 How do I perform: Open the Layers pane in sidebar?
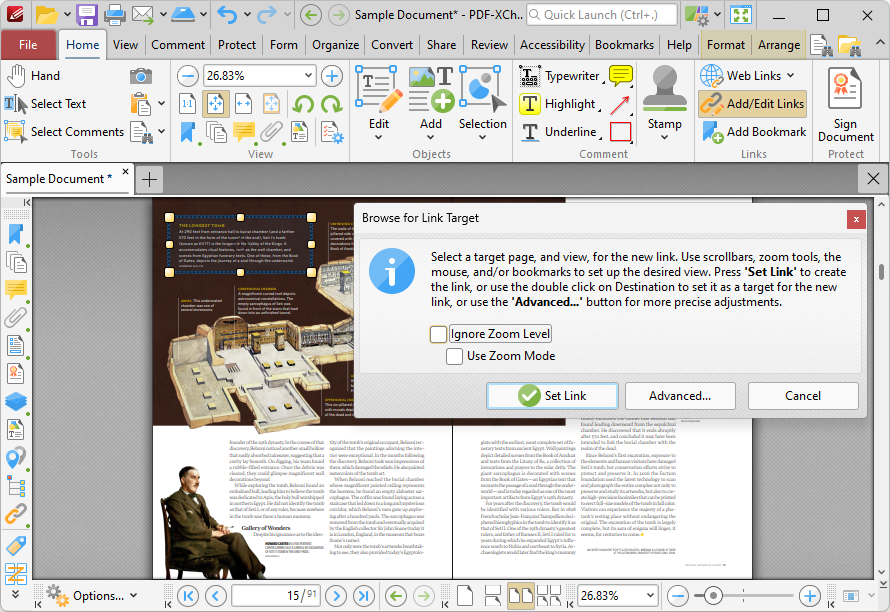[x=16, y=401]
